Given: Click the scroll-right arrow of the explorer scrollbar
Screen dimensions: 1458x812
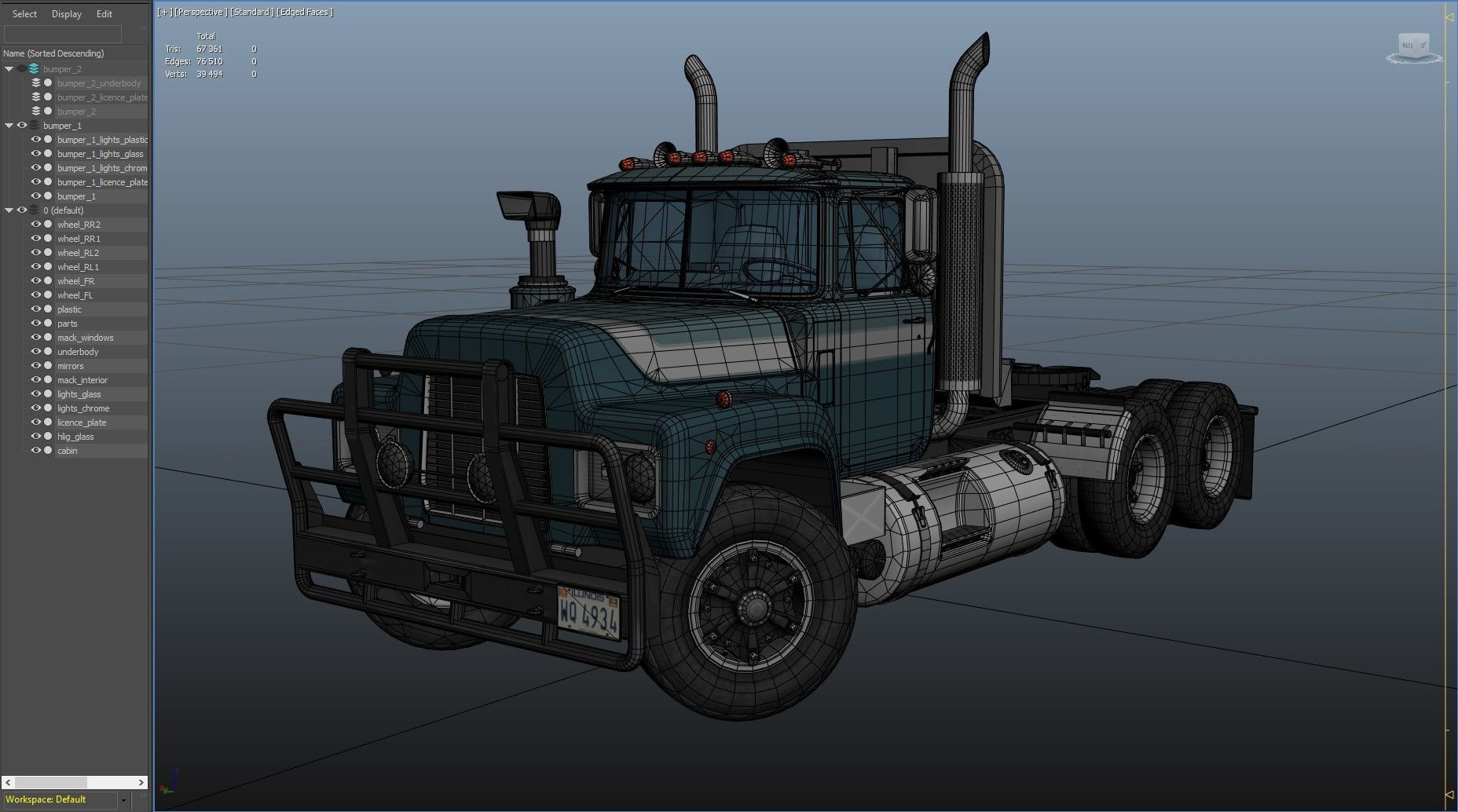Looking at the screenshot, I should 141,783.
